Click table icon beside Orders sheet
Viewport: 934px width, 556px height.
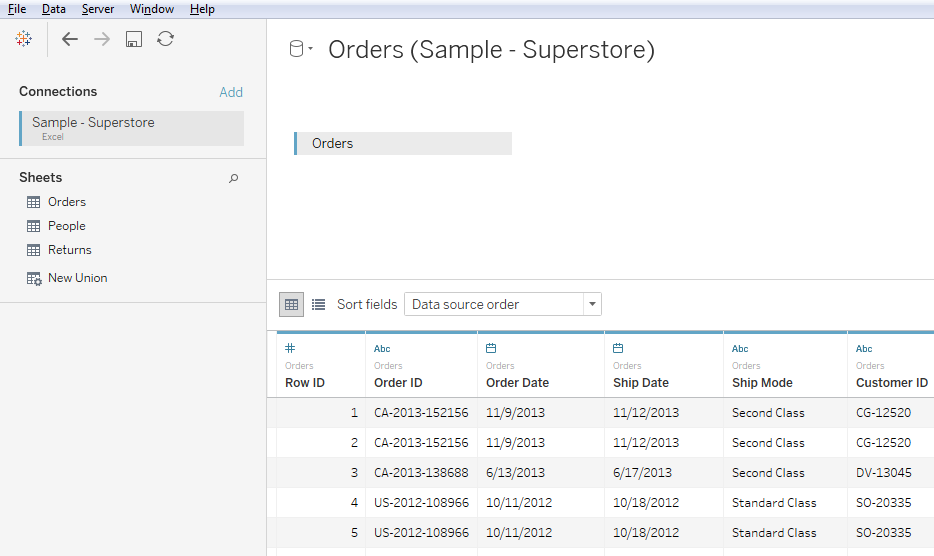(x=33, y=202)
